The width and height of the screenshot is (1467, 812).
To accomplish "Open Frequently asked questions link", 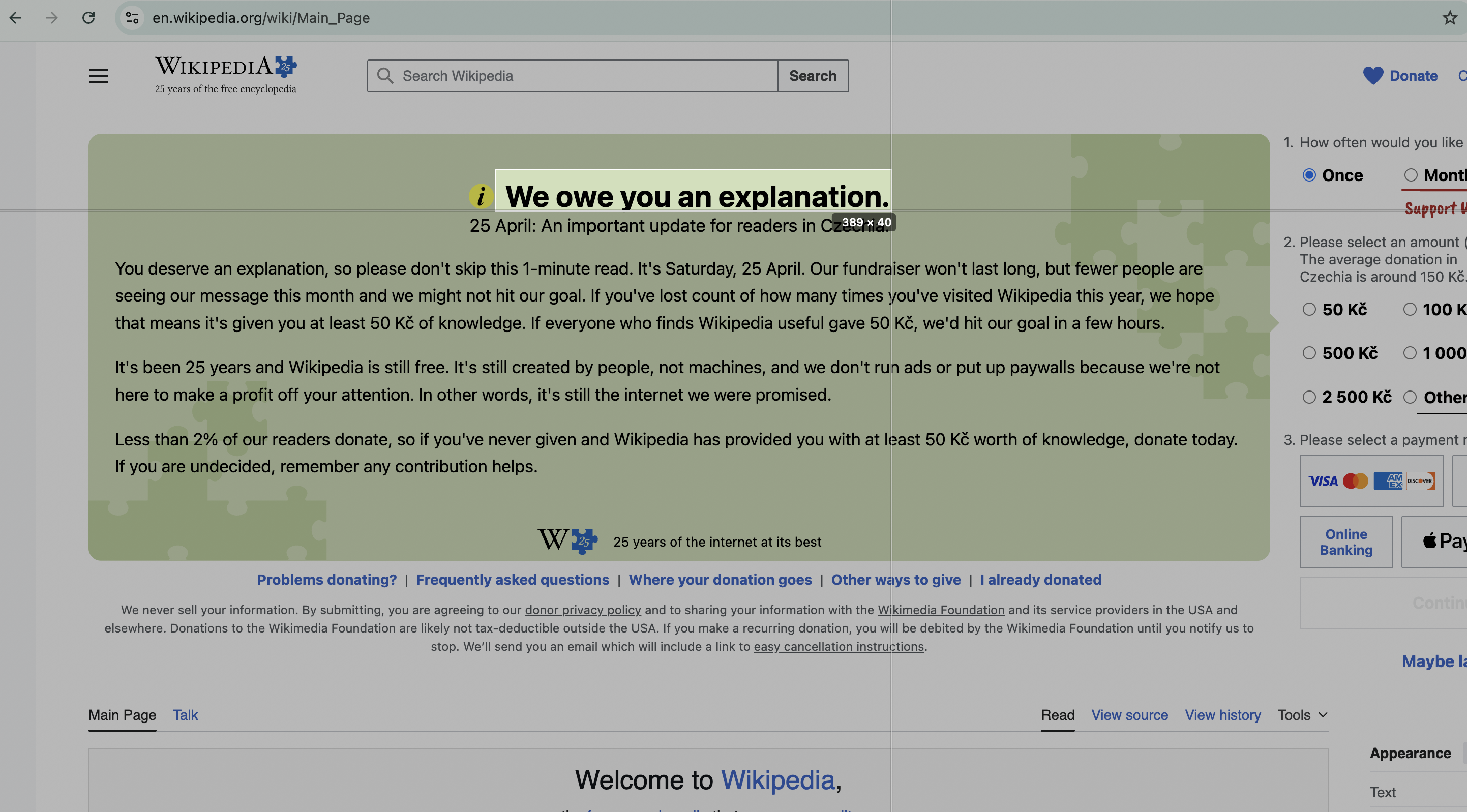I will tap(513, 580).
